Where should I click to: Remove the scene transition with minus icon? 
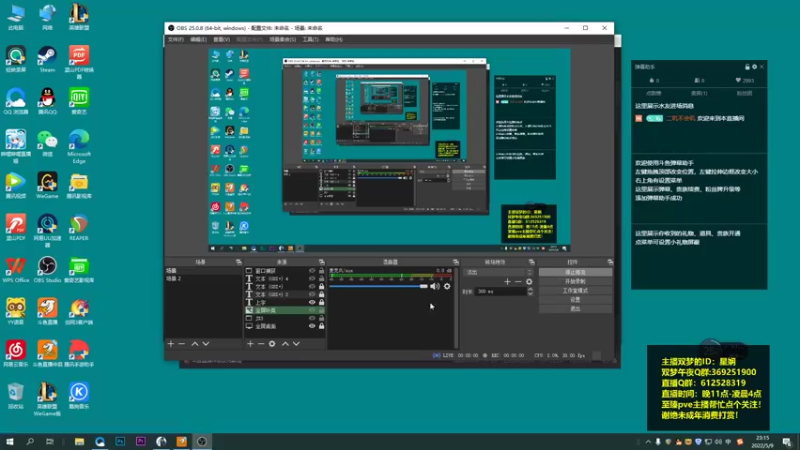(518, 282)
